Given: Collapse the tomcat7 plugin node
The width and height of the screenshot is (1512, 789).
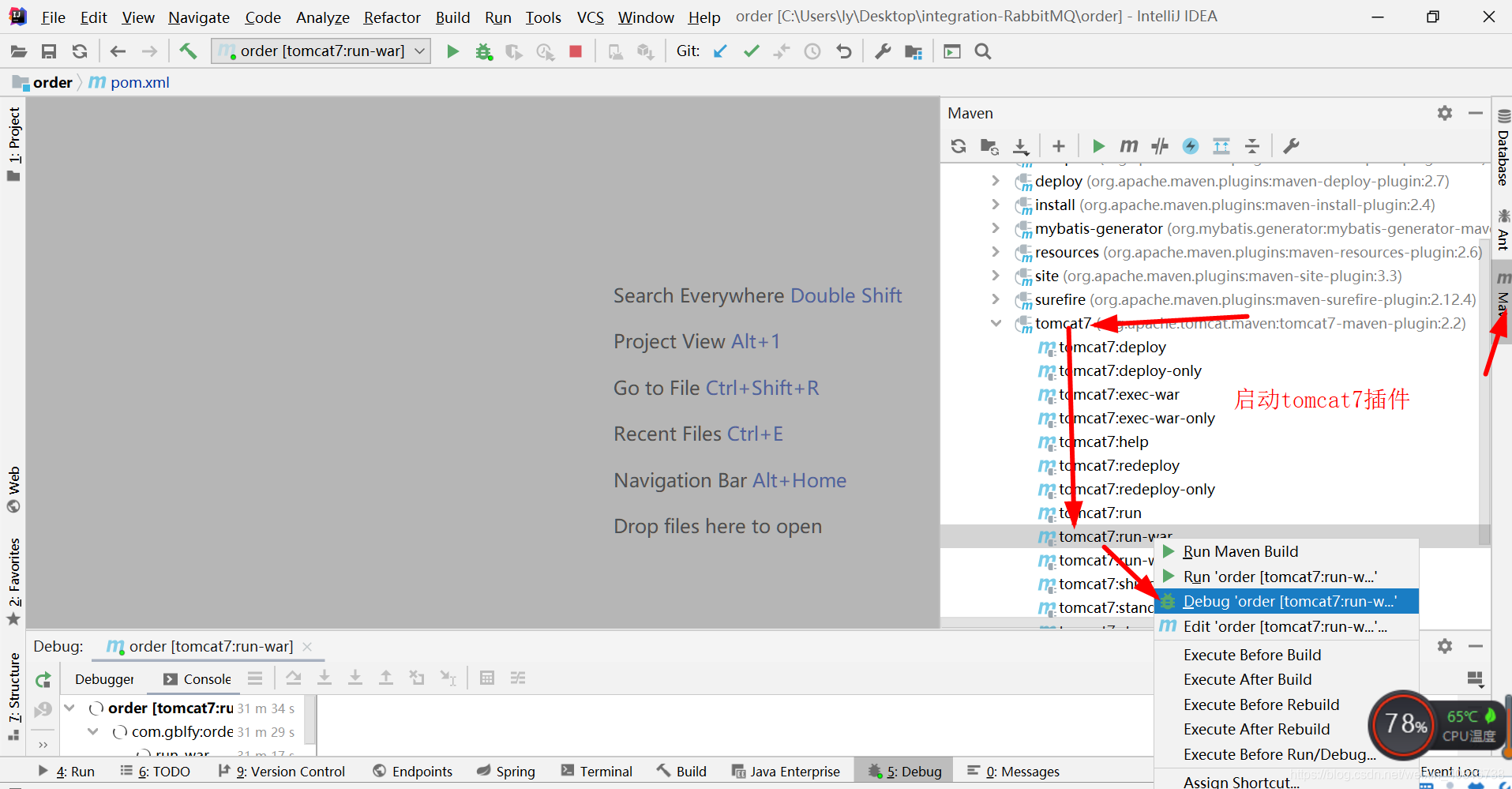Looking at the screenshot, I should pos(996,323).
